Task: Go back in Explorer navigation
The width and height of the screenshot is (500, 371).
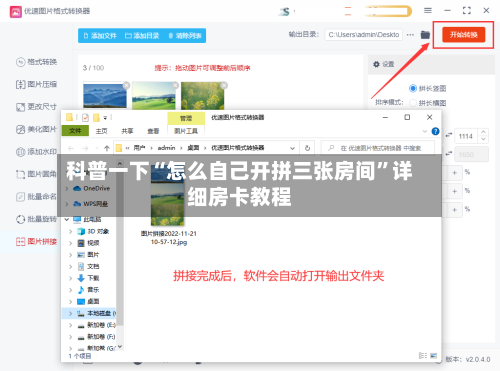Action: click(71, 148)
